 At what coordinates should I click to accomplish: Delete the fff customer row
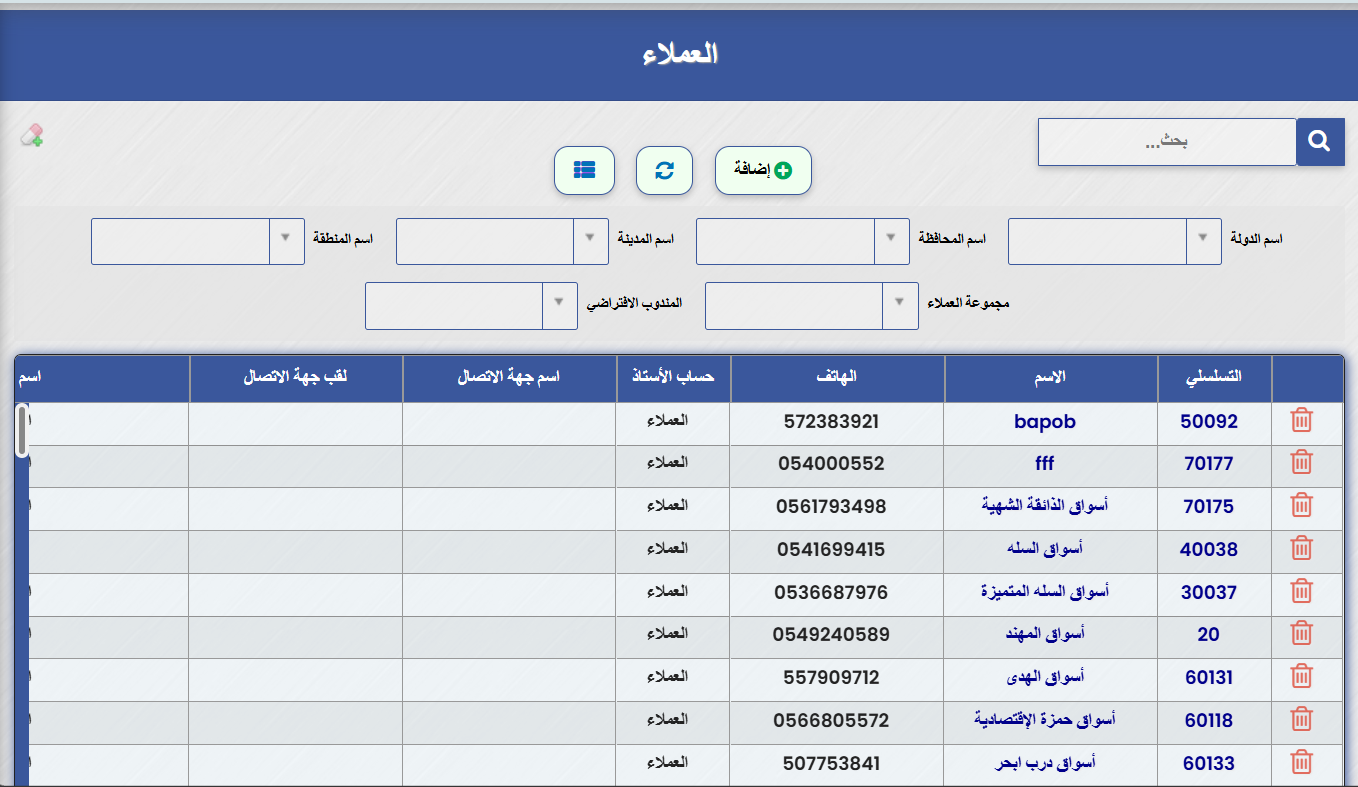point(1301,462)
